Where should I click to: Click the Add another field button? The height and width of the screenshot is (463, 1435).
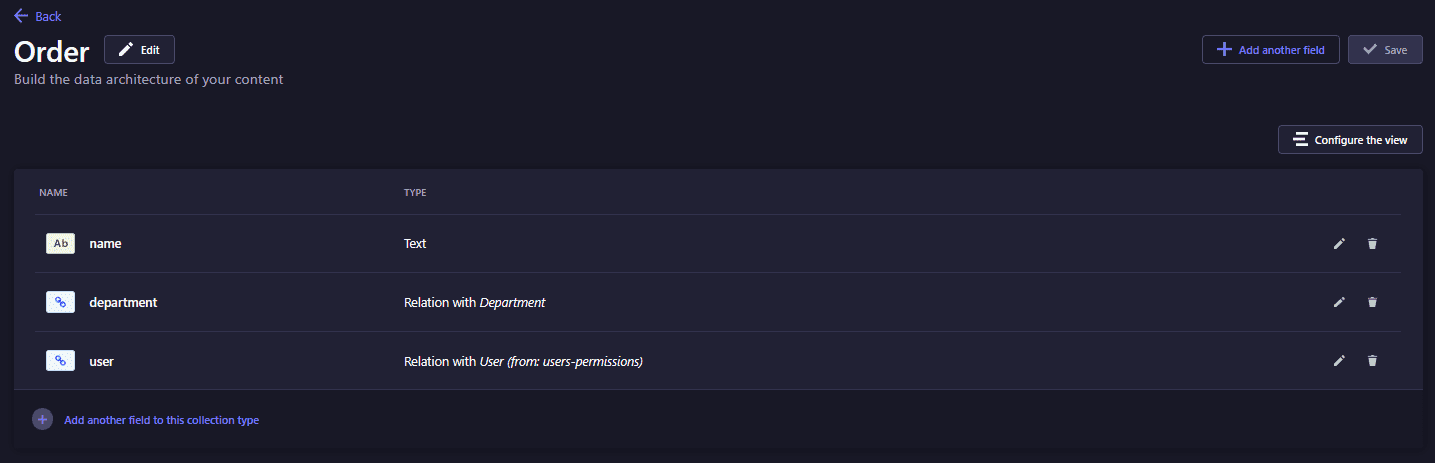1270,49
